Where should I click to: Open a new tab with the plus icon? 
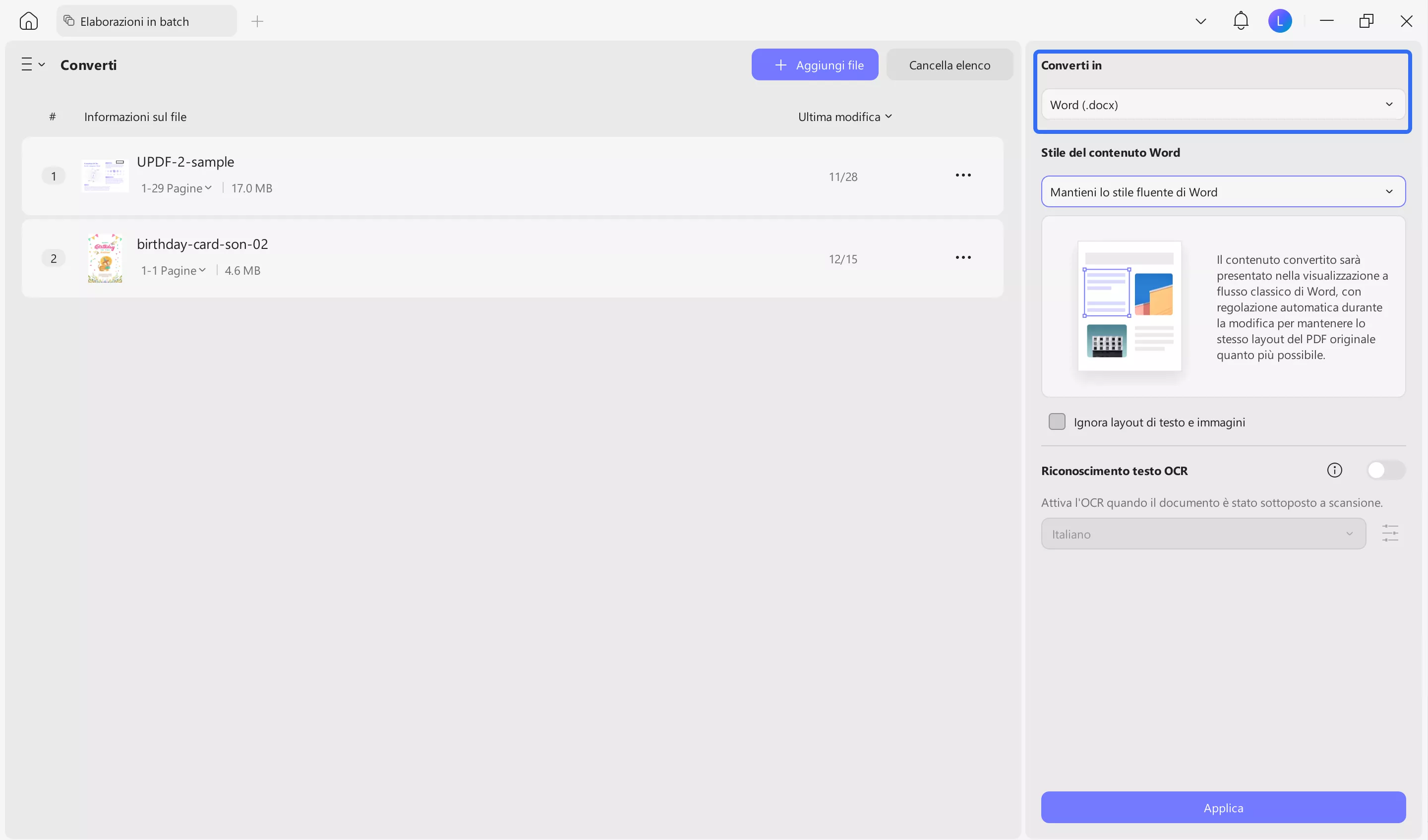tap(257, 21)
